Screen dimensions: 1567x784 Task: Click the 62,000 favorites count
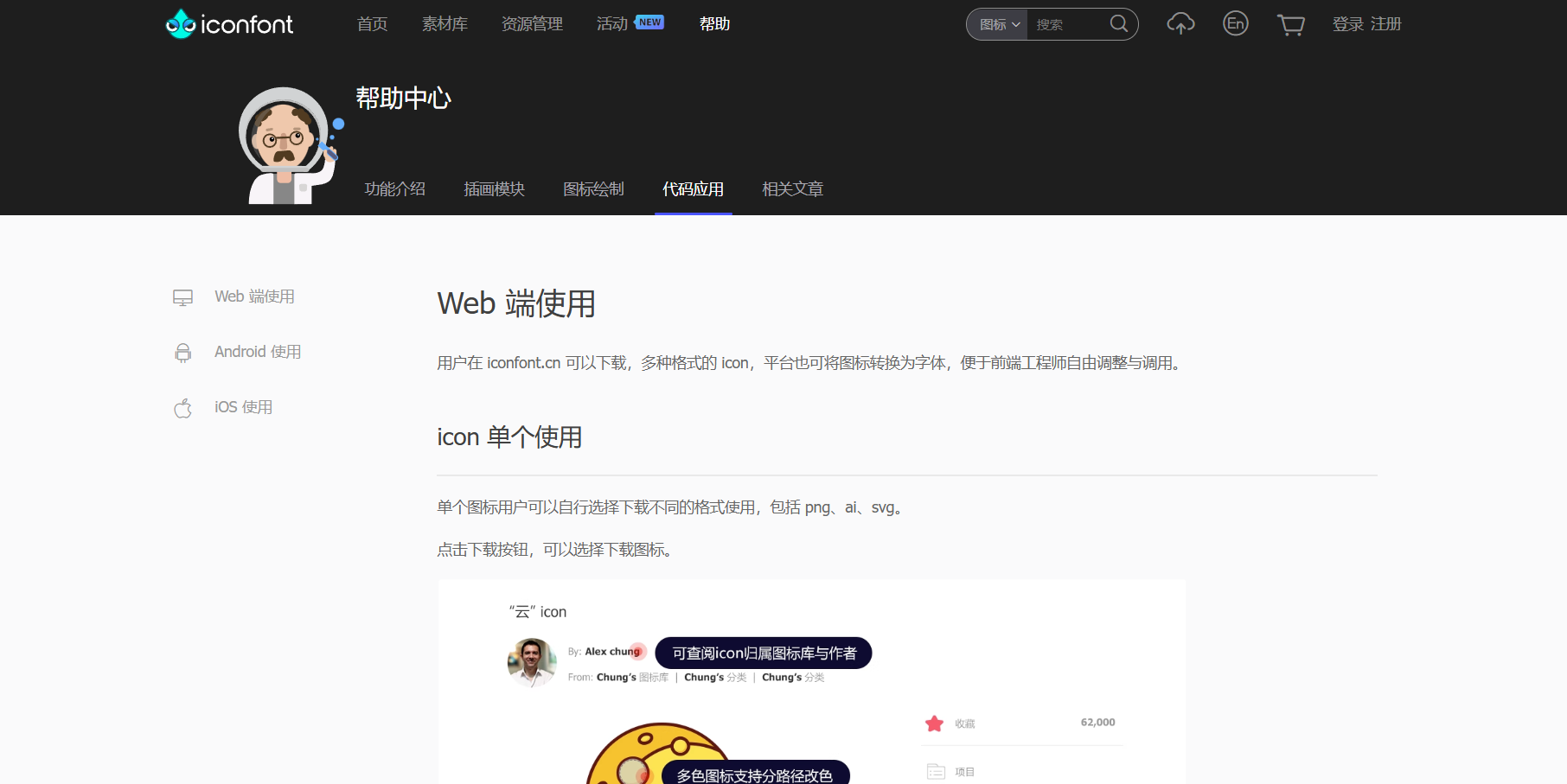(x=1097, y=723)
